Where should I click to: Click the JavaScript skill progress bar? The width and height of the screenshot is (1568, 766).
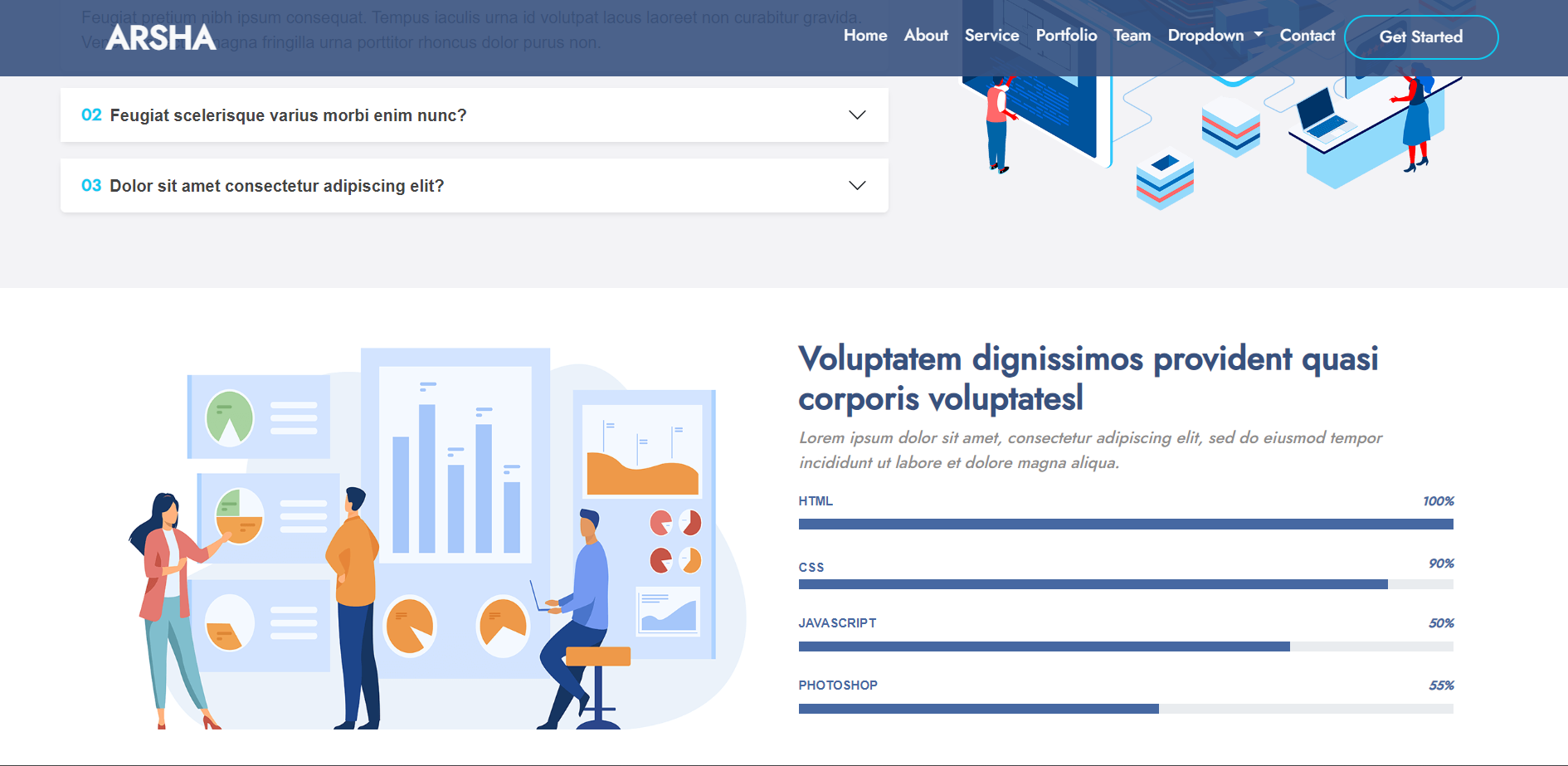1126,646
